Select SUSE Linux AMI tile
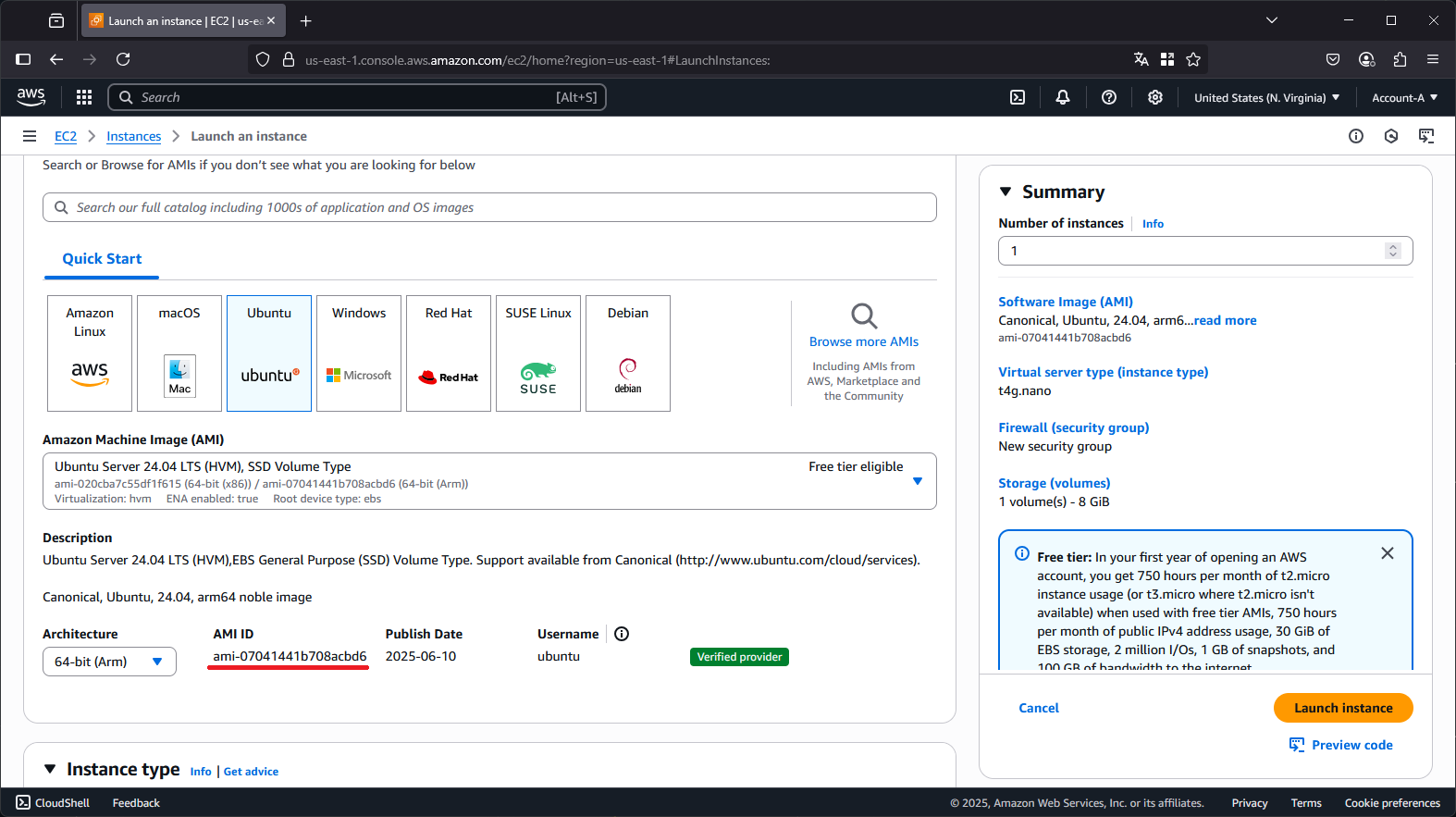The width and height of the screenshot is (1456, 817). [x=538, y=353]
